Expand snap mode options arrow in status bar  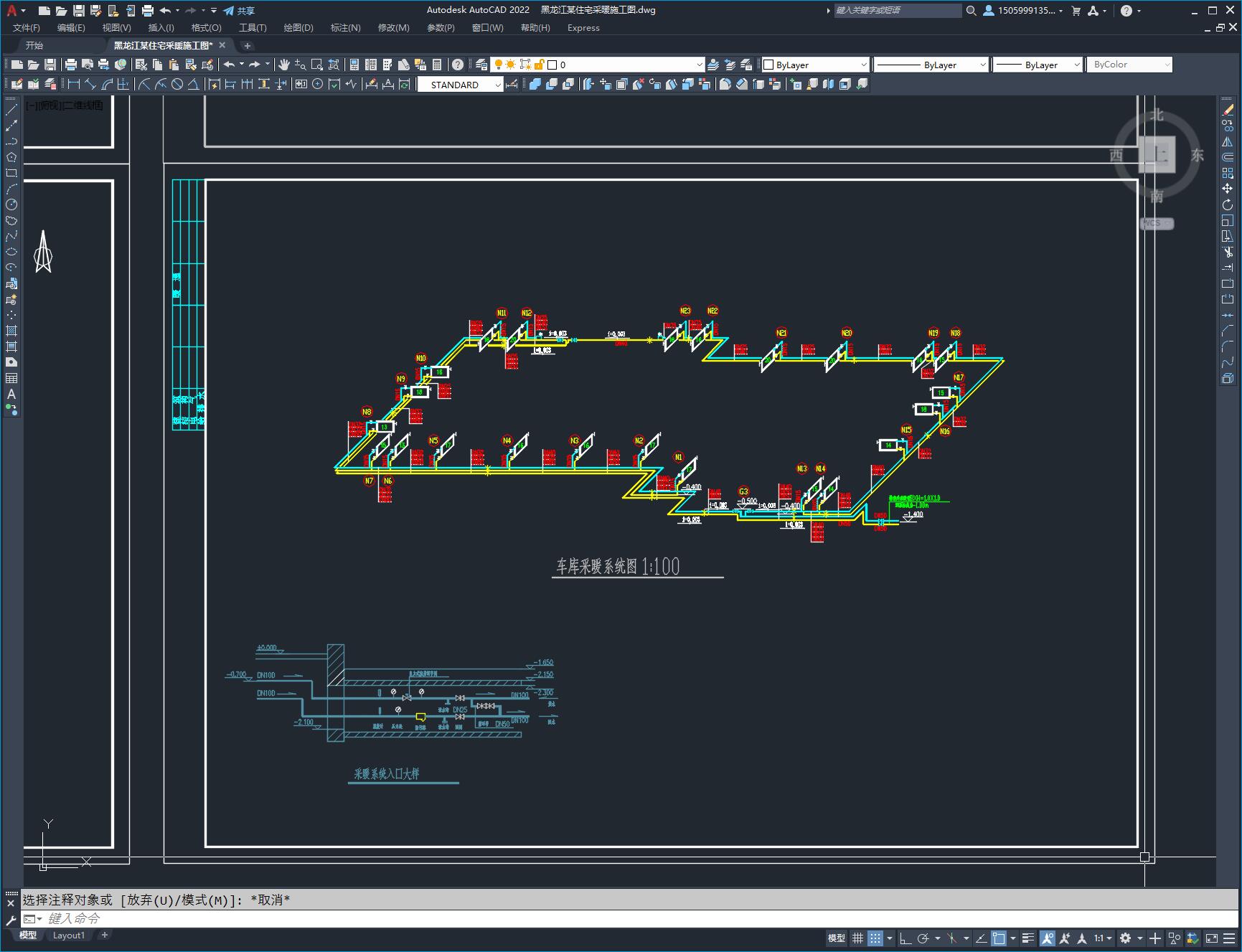(890, 938)
